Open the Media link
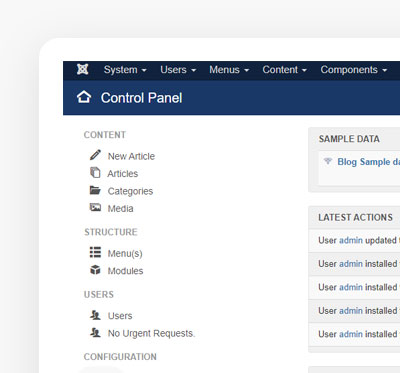This screenshot has height=373, width=400. [x=120, y=208]
